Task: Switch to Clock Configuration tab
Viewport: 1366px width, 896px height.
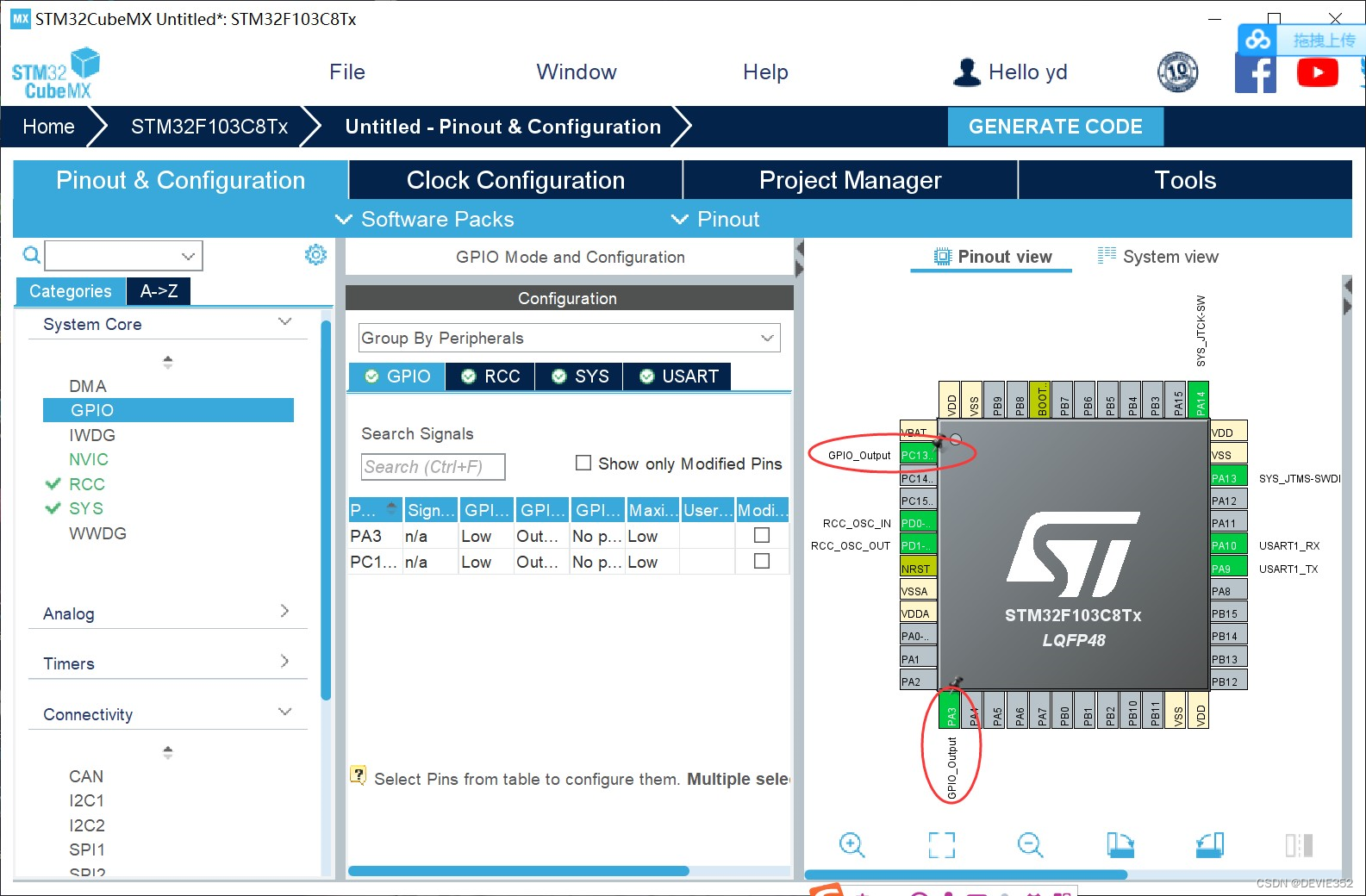Action: tap(515, 180)
